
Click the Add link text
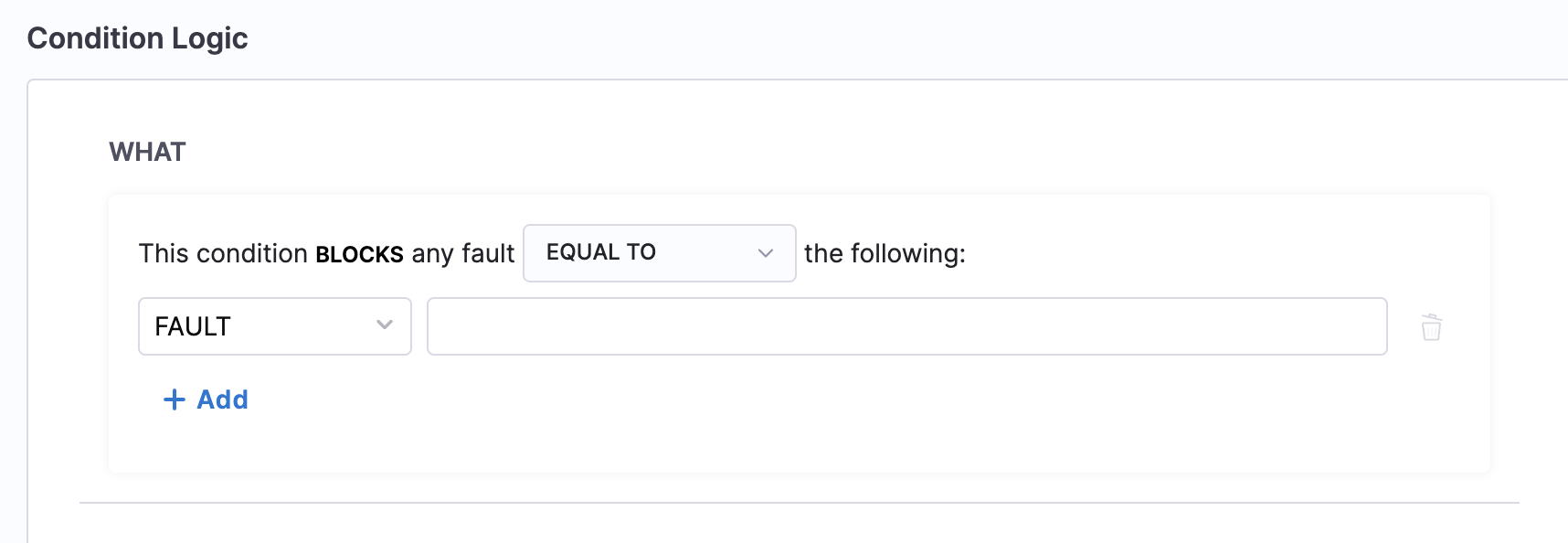(222, 399)
